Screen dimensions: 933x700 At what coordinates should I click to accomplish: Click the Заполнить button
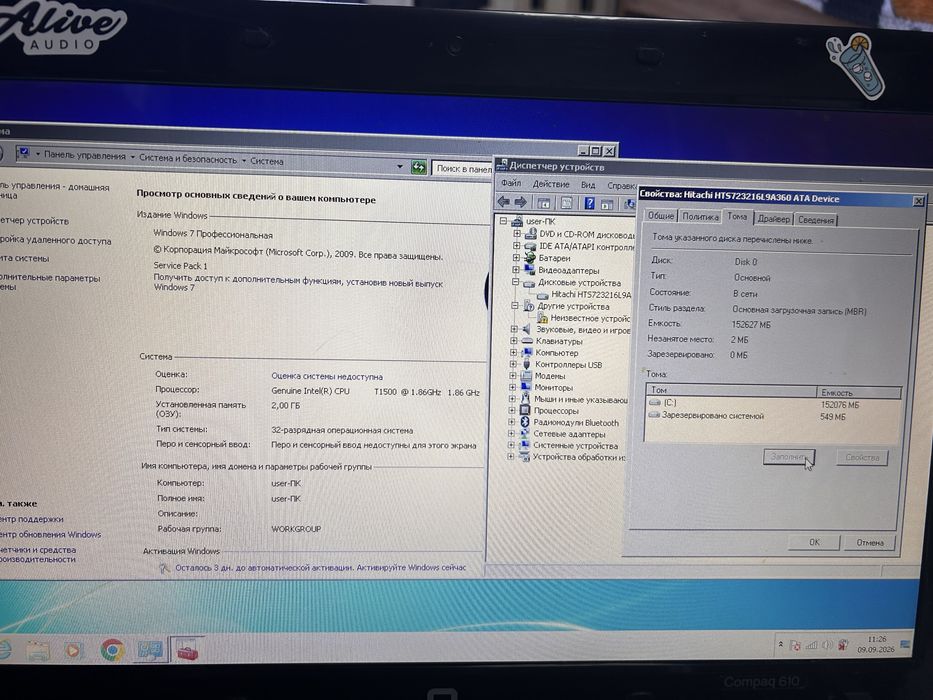click(x=789, y=457)
